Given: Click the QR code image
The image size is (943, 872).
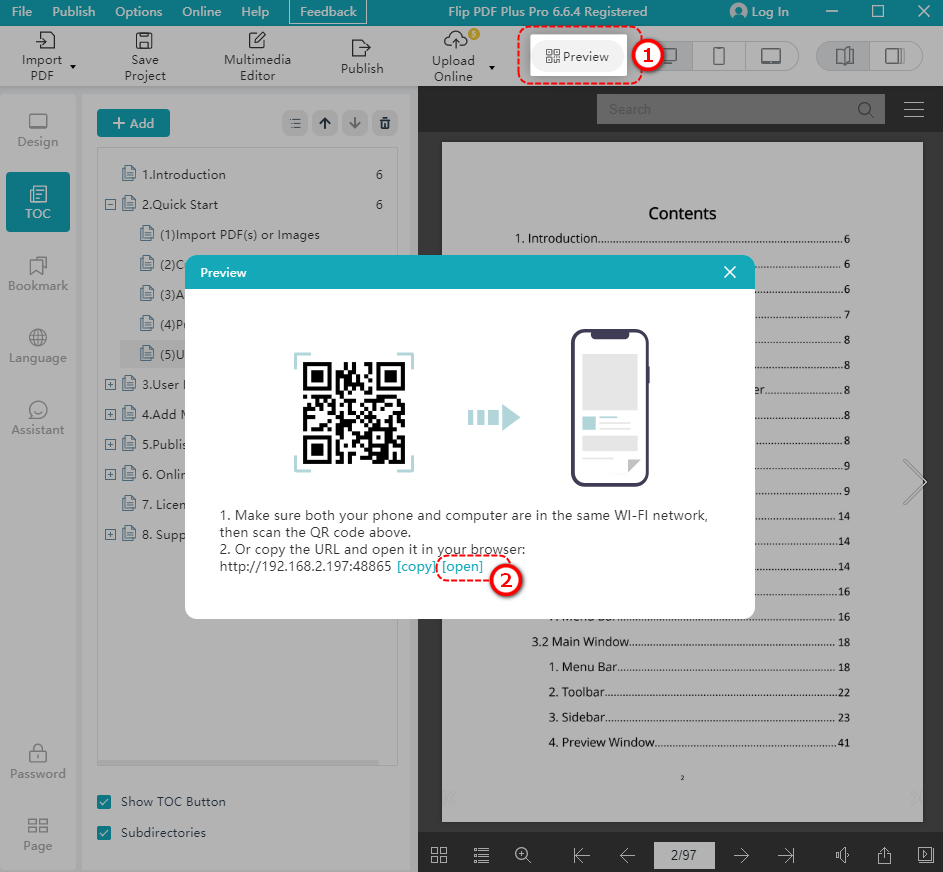Looking at the screenshot, I should click(x=354, y=413).
